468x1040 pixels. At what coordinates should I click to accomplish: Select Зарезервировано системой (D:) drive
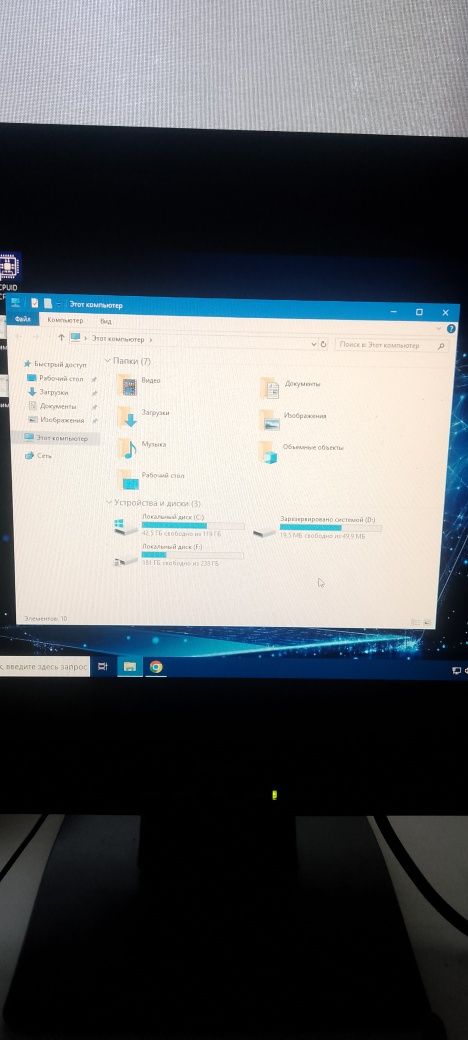coord(317,527)
